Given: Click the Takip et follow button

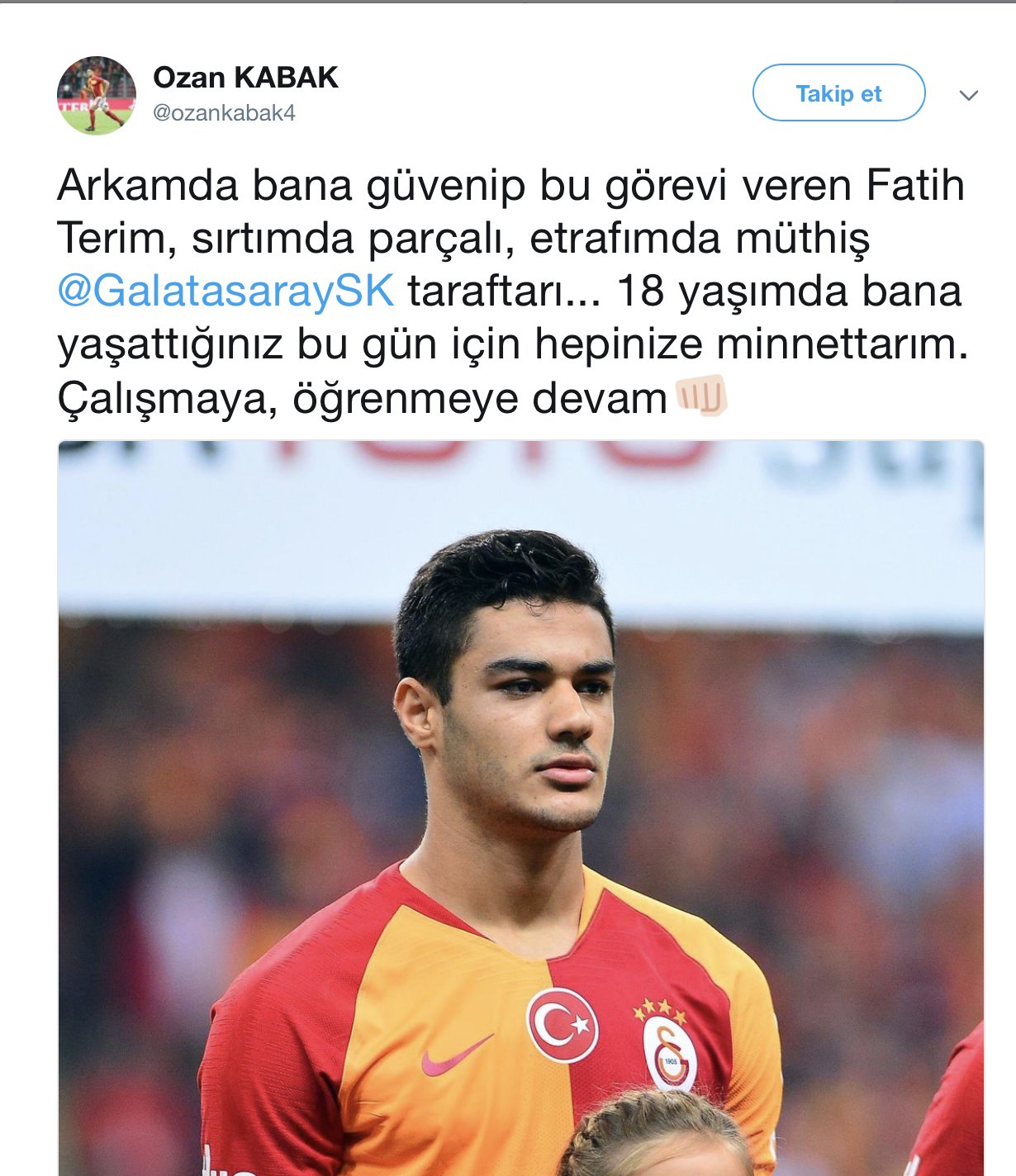Looking at the screenshot, I should [838, 92].
